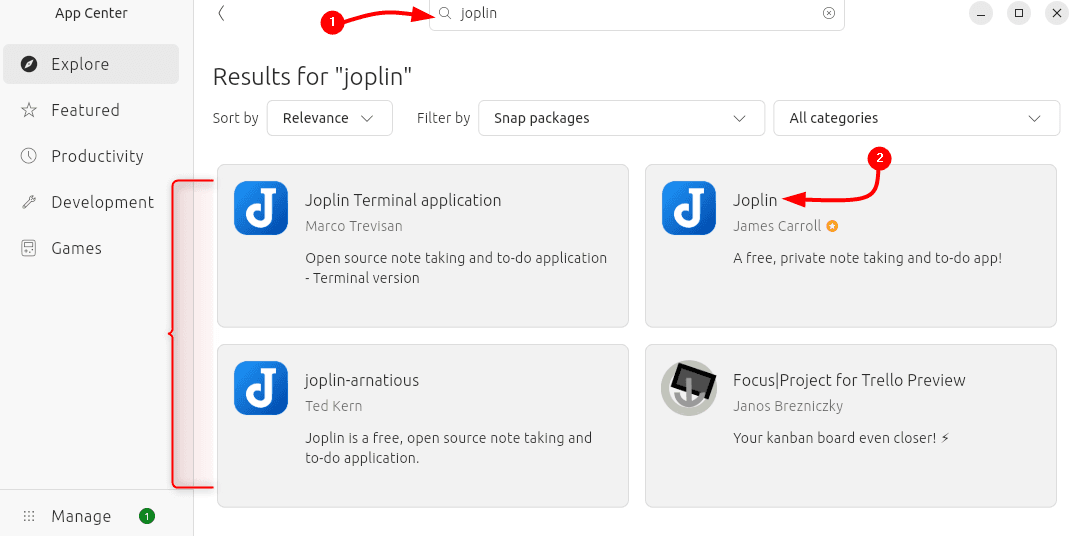
Task: Expand the Snap packages filter dropdown
Action: (620, 118)
